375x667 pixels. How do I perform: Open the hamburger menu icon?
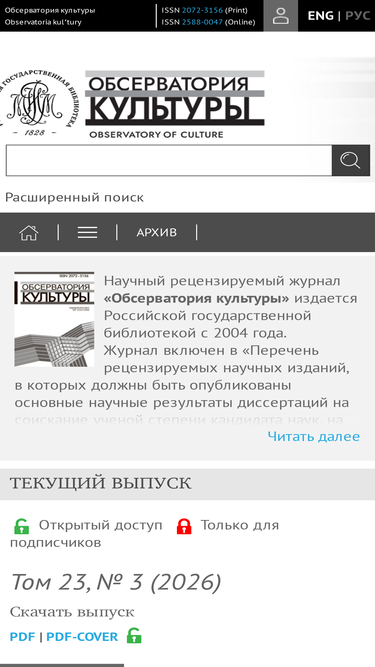(x=88, y=233)
